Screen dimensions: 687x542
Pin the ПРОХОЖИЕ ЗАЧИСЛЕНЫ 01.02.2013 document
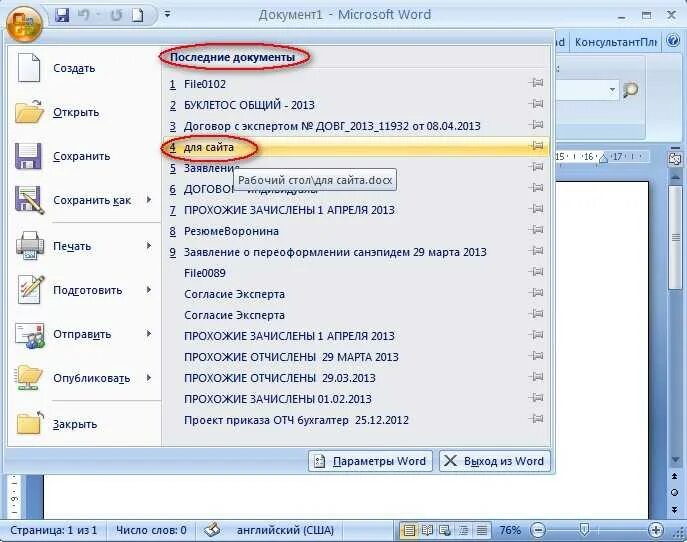click(x=536, y=397)
